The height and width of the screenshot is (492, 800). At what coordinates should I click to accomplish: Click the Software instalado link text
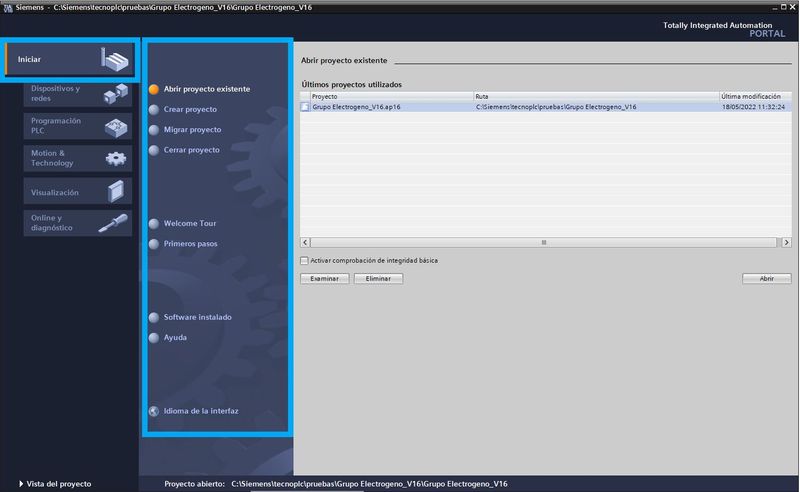pos(197,317)
